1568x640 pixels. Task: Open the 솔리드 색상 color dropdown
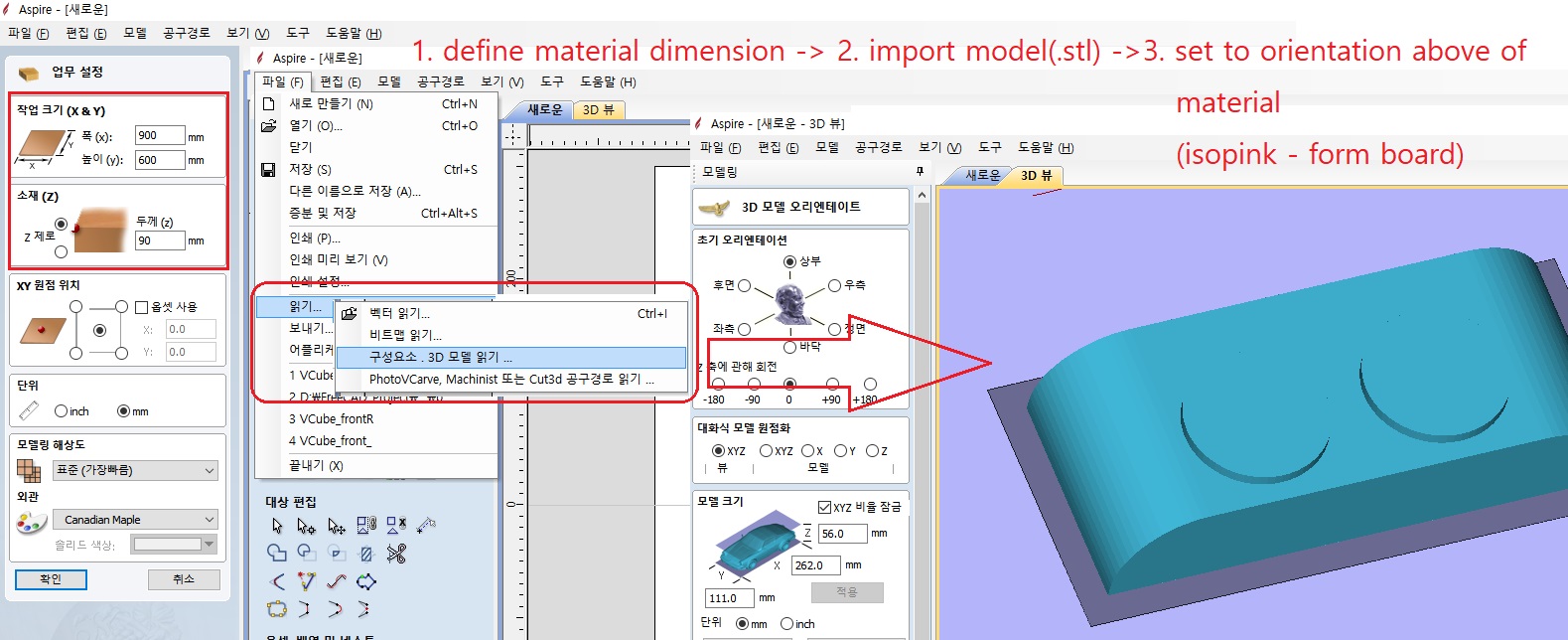click(x=175, y=545)
